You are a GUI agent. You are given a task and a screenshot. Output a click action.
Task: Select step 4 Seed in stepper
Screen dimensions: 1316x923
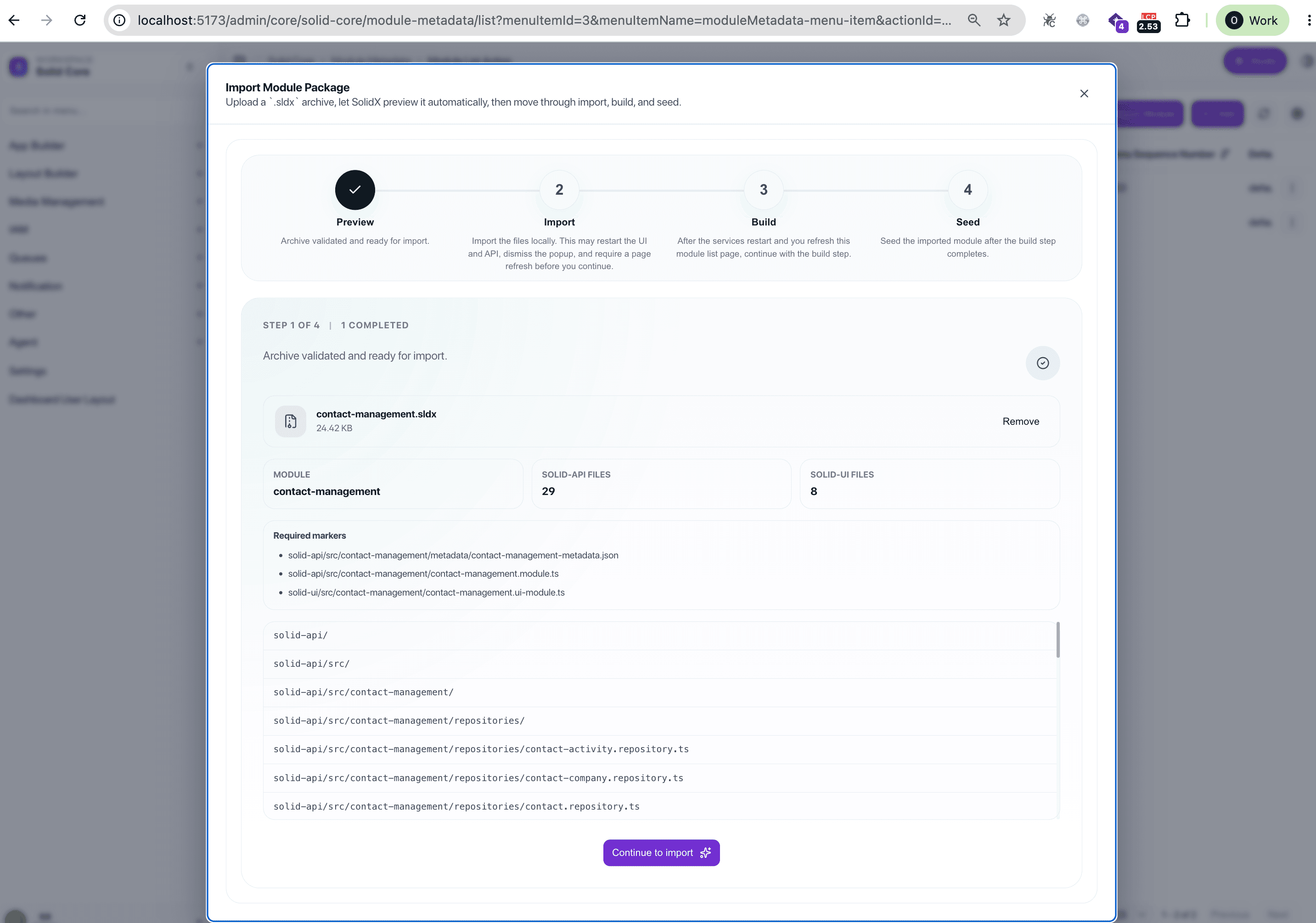pos(967,190)
